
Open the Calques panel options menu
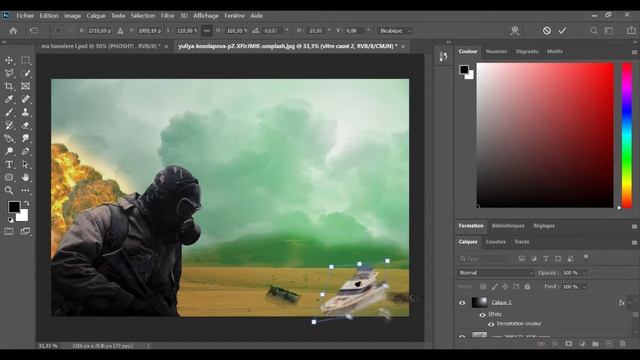click(x=634, y=242)
